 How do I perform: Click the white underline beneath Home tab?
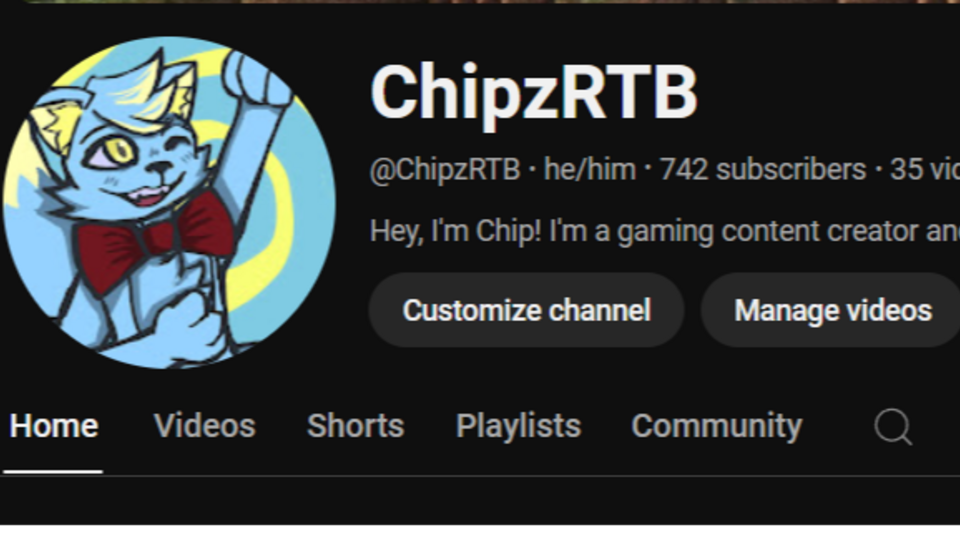tap(53, 471)
